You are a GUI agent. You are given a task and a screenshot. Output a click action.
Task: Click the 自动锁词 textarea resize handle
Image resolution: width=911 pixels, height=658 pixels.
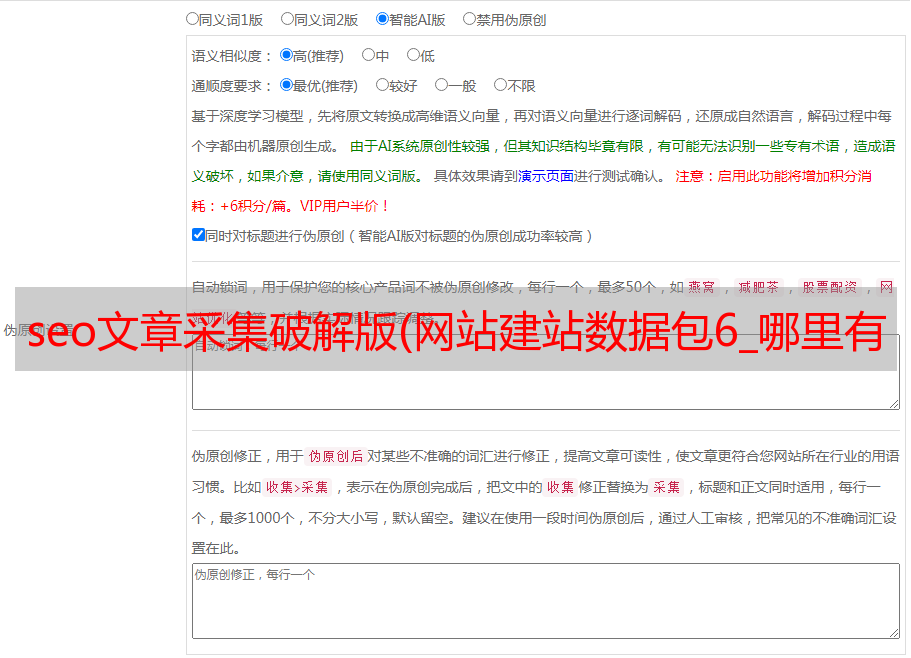[x=894, y=404]
